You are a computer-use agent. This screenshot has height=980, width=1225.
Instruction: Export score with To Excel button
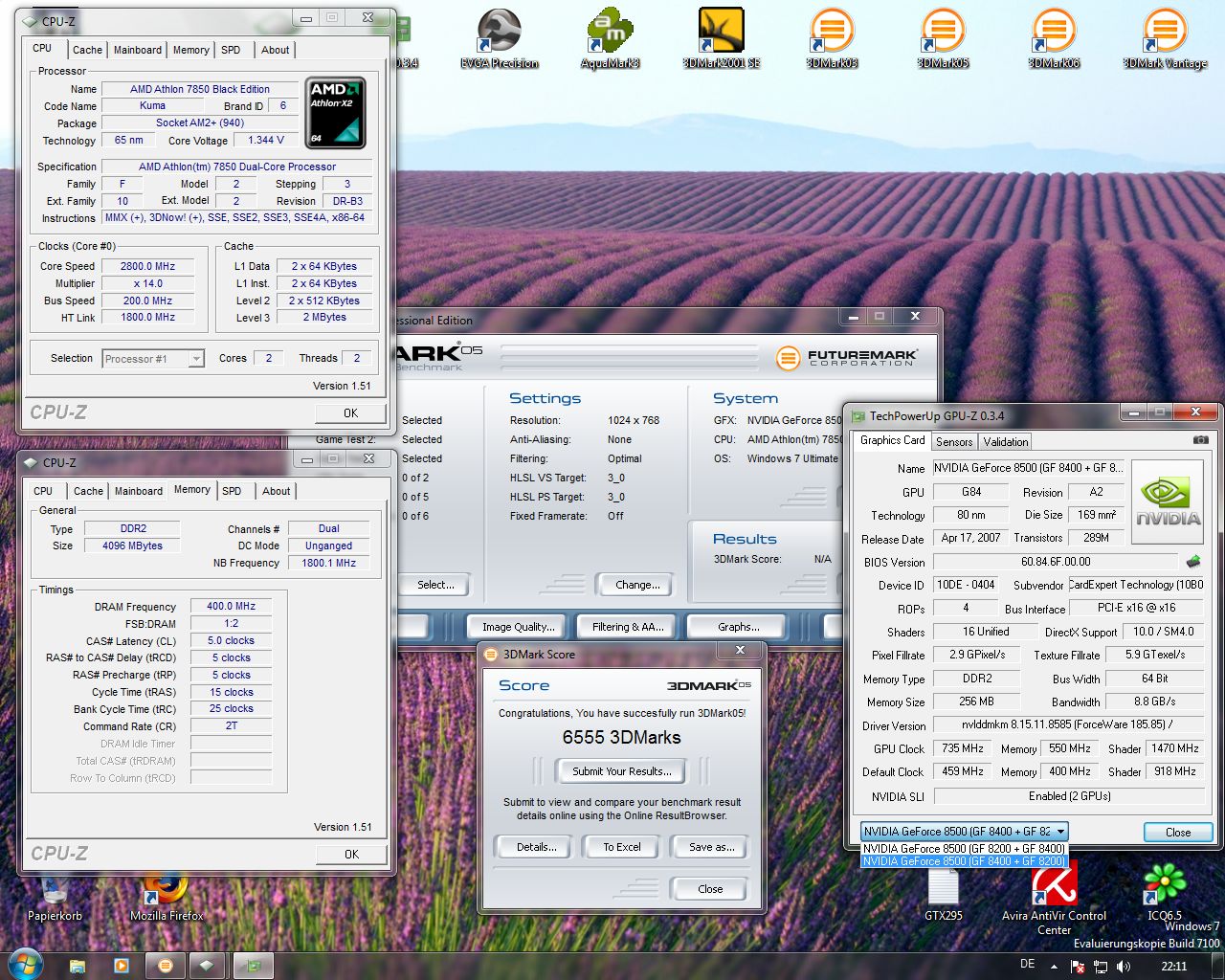coord(622,847)
